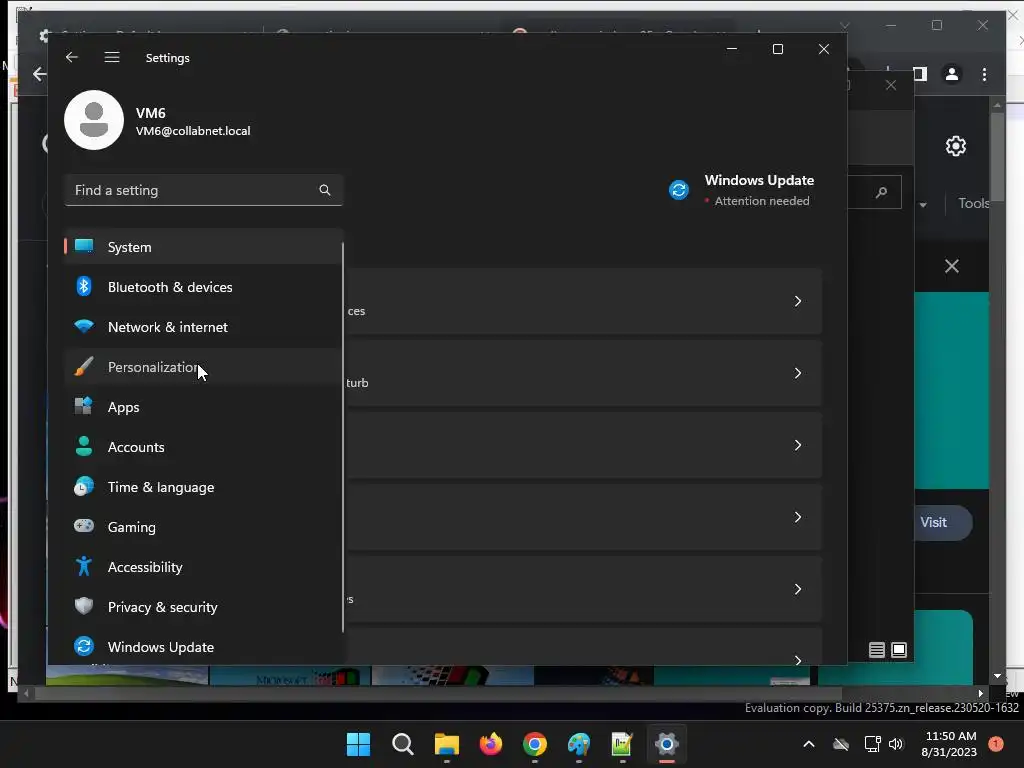Image resolution: width=1024 pixels, height=768 pixels.
Task: Open taskbar Search
Action: (x=402, y=744)
